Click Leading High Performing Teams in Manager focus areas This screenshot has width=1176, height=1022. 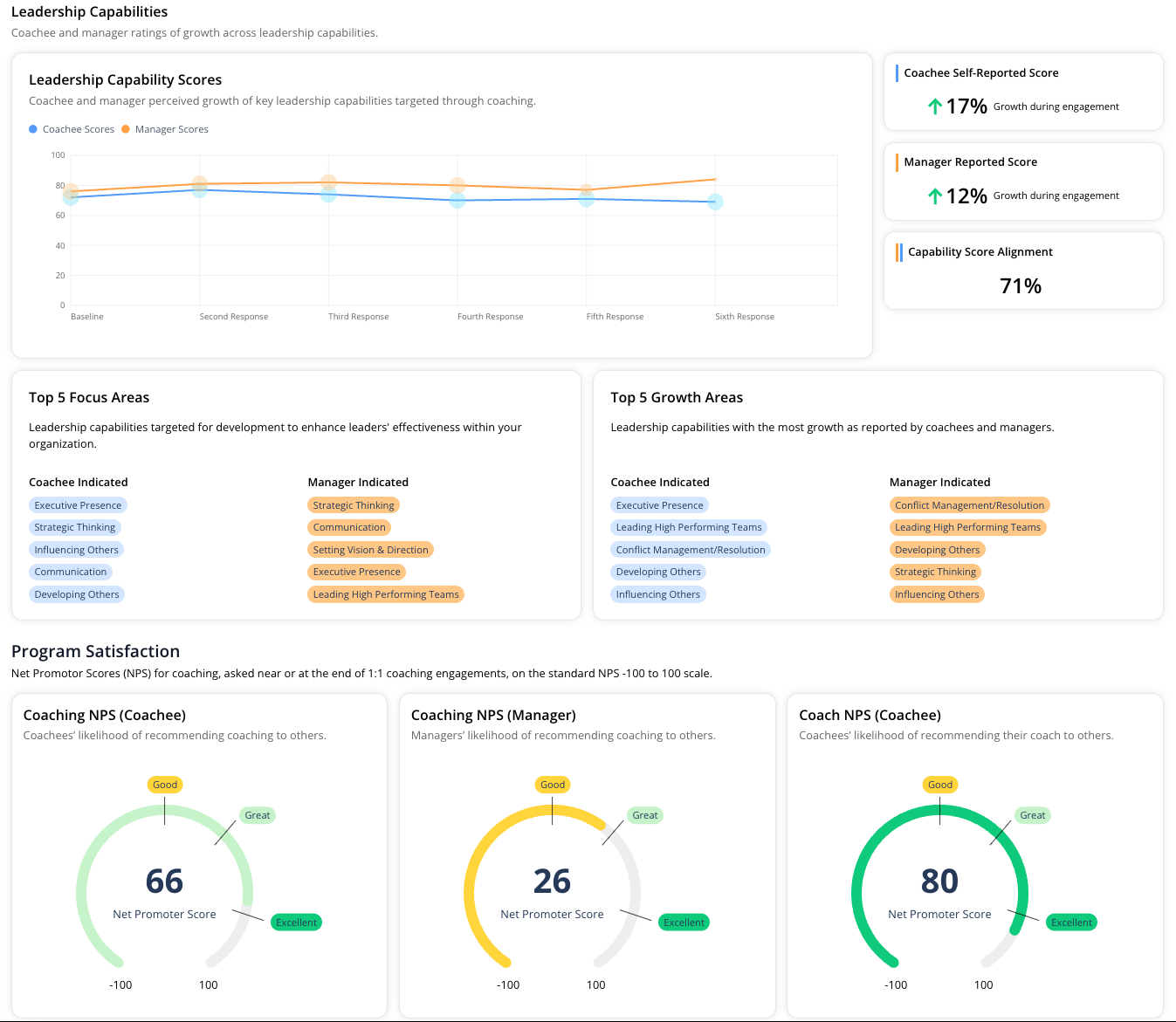click(385, 594)
